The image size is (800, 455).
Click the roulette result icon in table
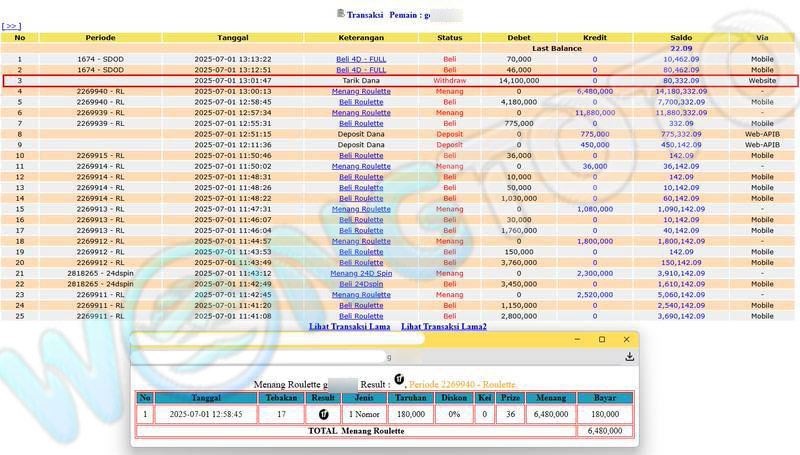pyautogui.click(x=323, y=413)
